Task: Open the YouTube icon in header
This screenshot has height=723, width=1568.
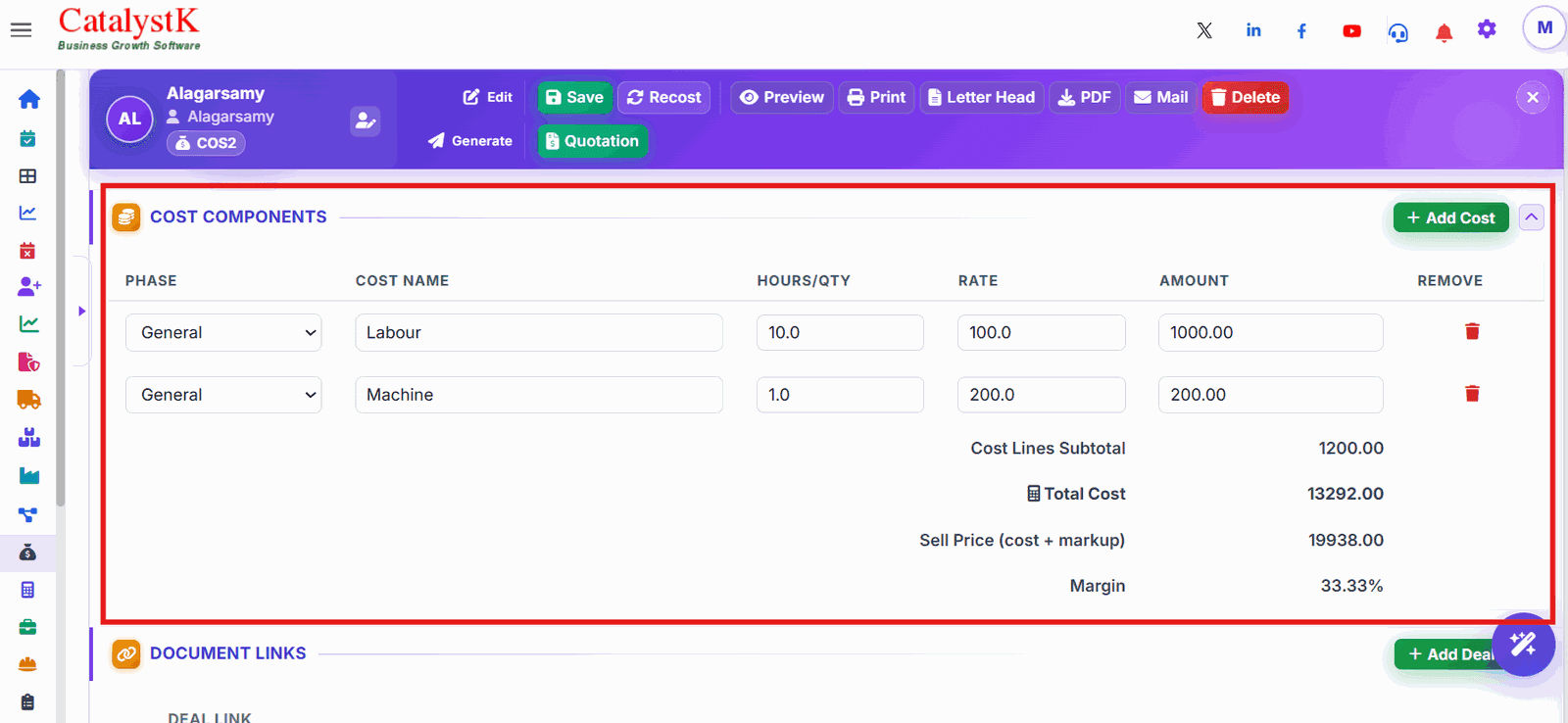Action: [1351, 31]
